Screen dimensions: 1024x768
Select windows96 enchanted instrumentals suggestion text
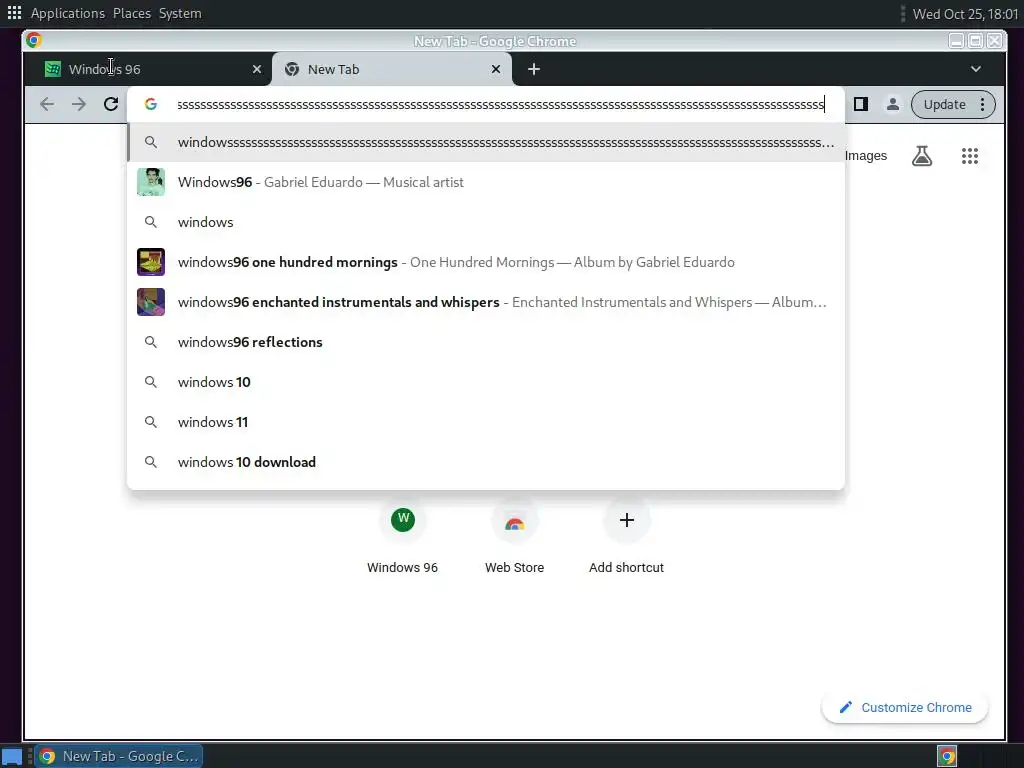pyautogui.click(x=502, y=302)
